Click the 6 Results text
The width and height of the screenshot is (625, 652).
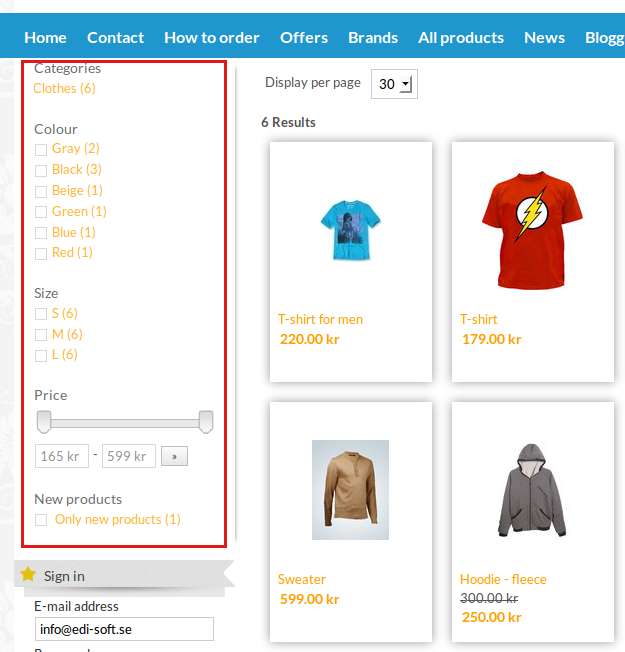click(288, 122)
